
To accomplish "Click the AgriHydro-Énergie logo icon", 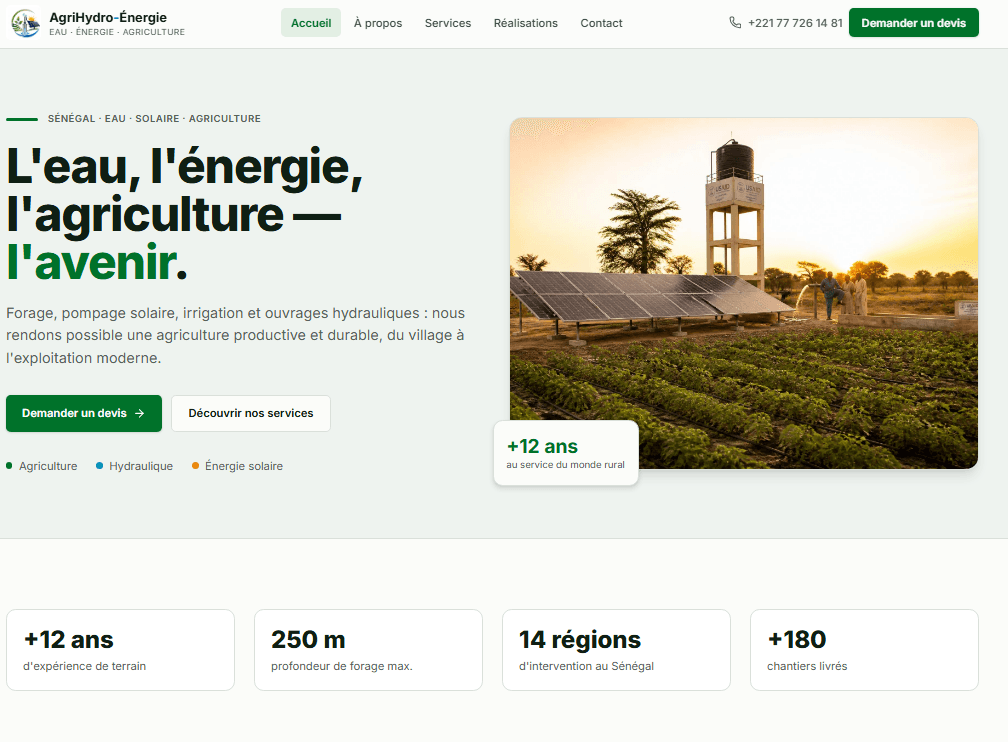I will coord(25,23).
